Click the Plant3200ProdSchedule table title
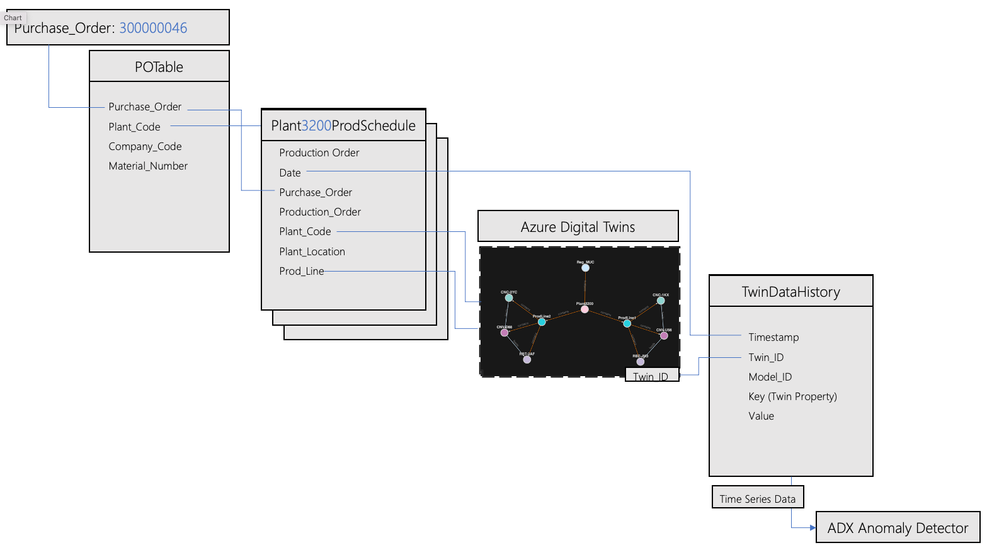The image size is (987, 552). [344, 125]
